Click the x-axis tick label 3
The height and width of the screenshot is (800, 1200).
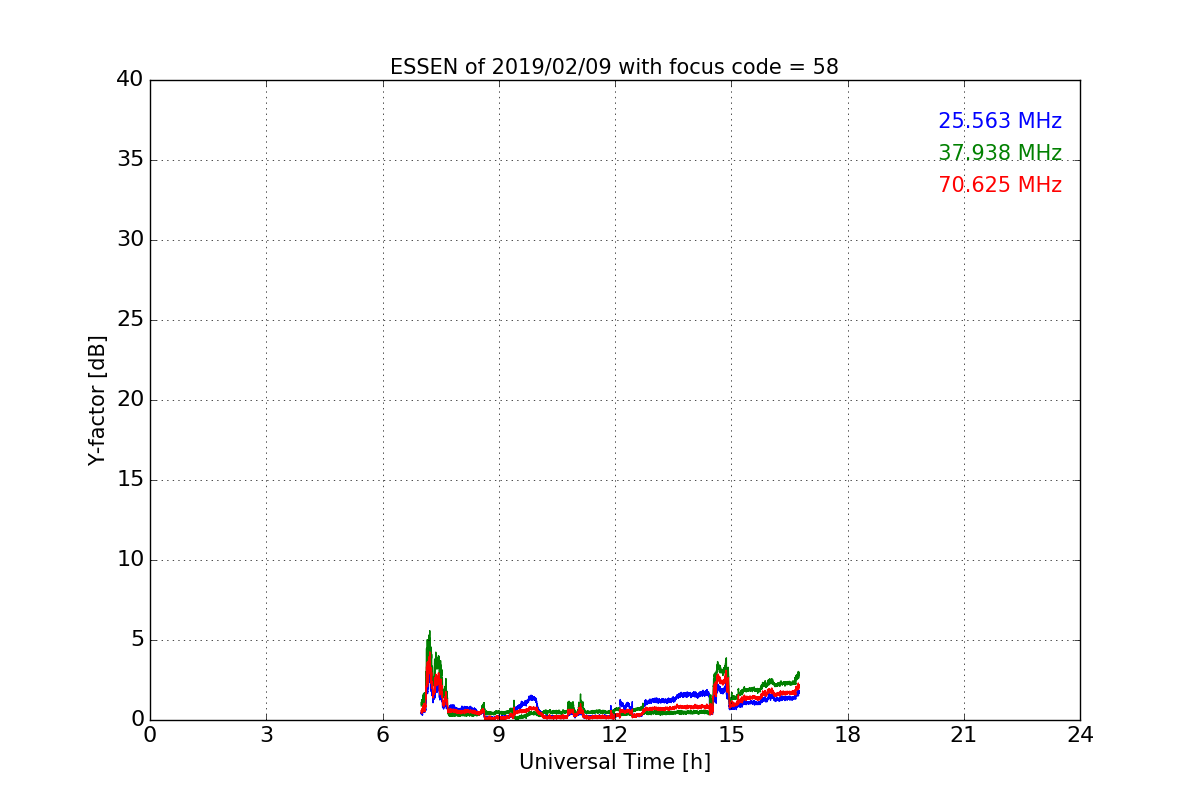coord(266,735)
